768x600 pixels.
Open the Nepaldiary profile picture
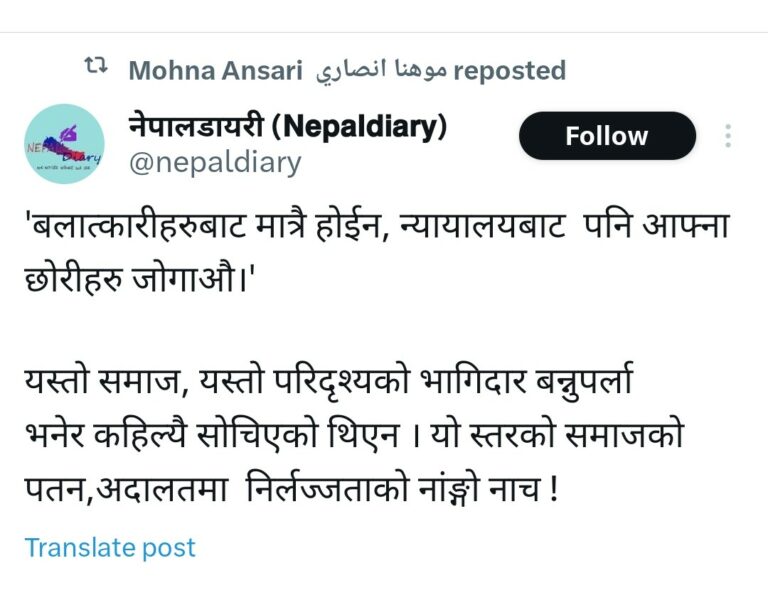click(64, 144)
